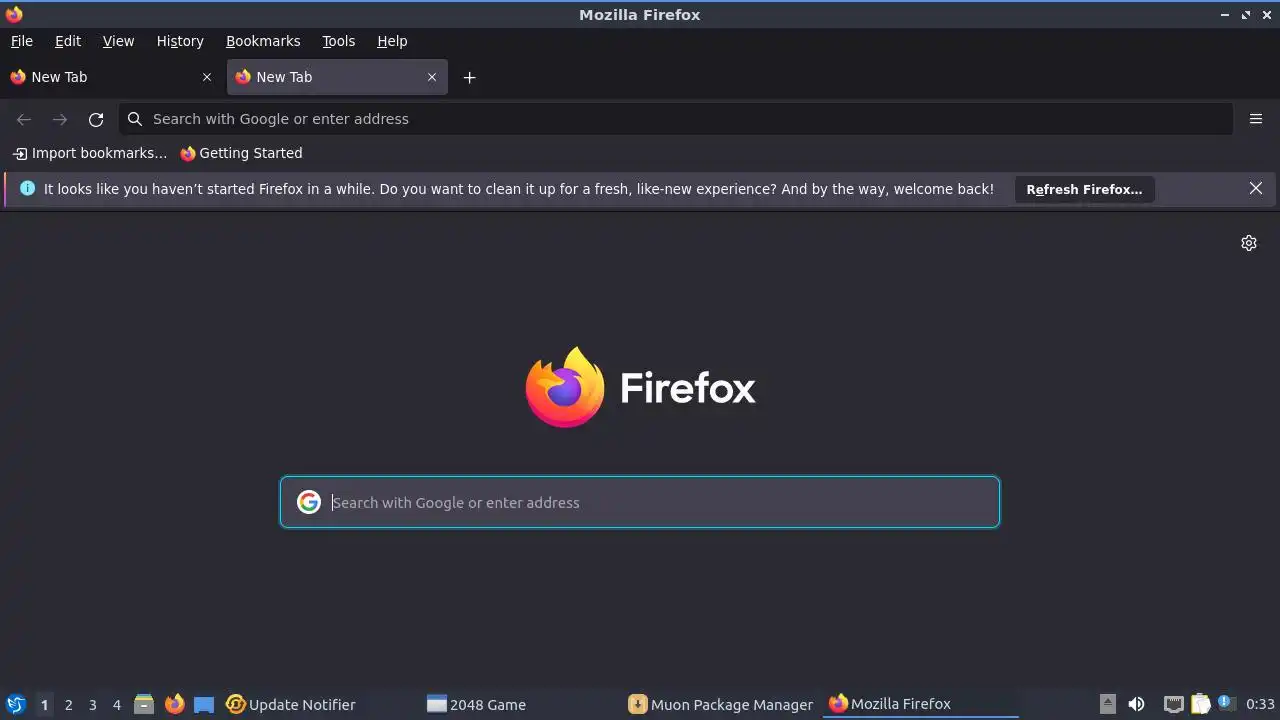The height and width of the screenshot is (720, 1280).
Task: Click the info icon in notification bar
Action: click(27, 188)
